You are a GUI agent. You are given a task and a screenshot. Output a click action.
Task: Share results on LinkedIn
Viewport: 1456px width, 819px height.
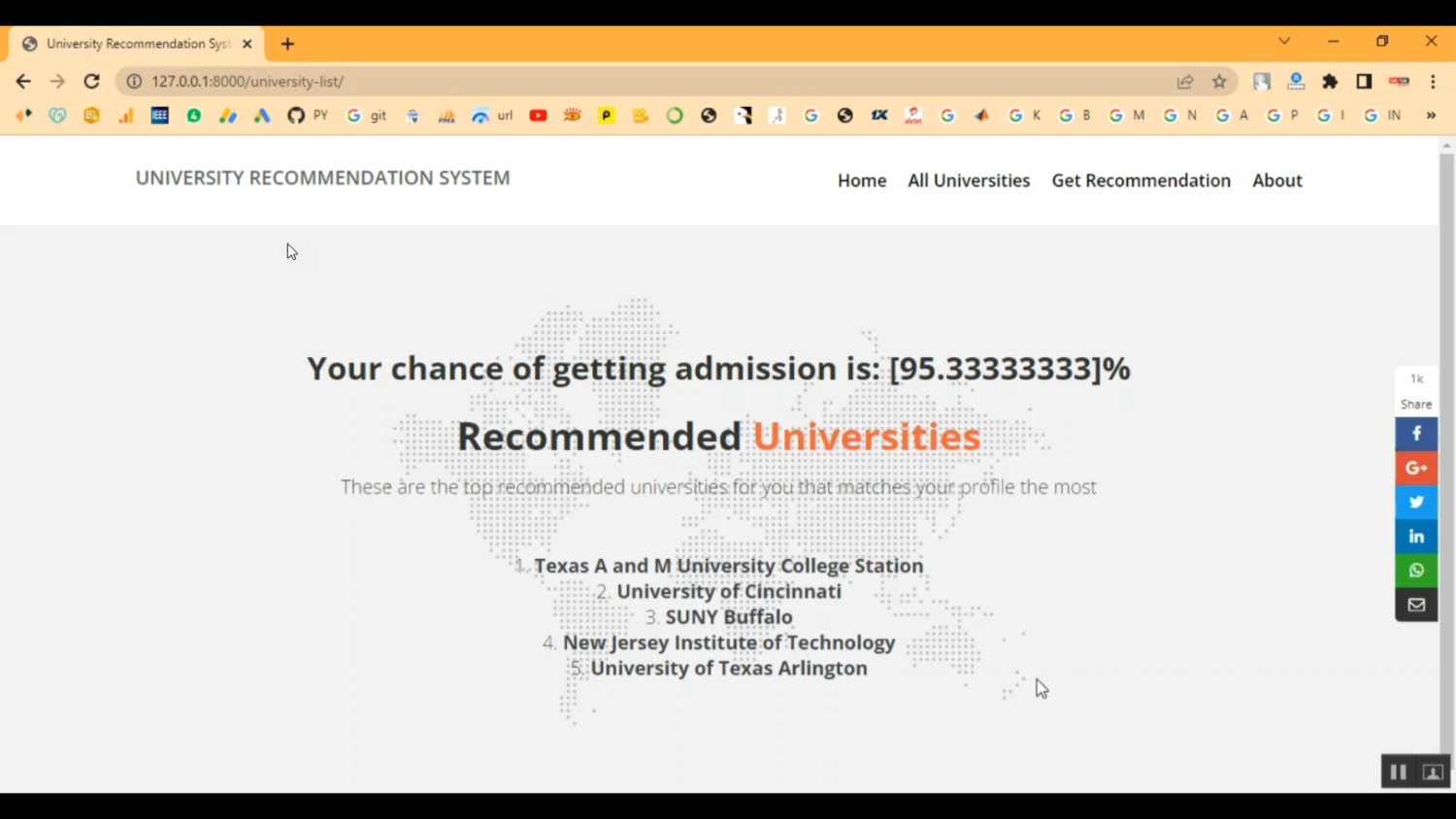pyautogui.click(x=1416, y=537)
